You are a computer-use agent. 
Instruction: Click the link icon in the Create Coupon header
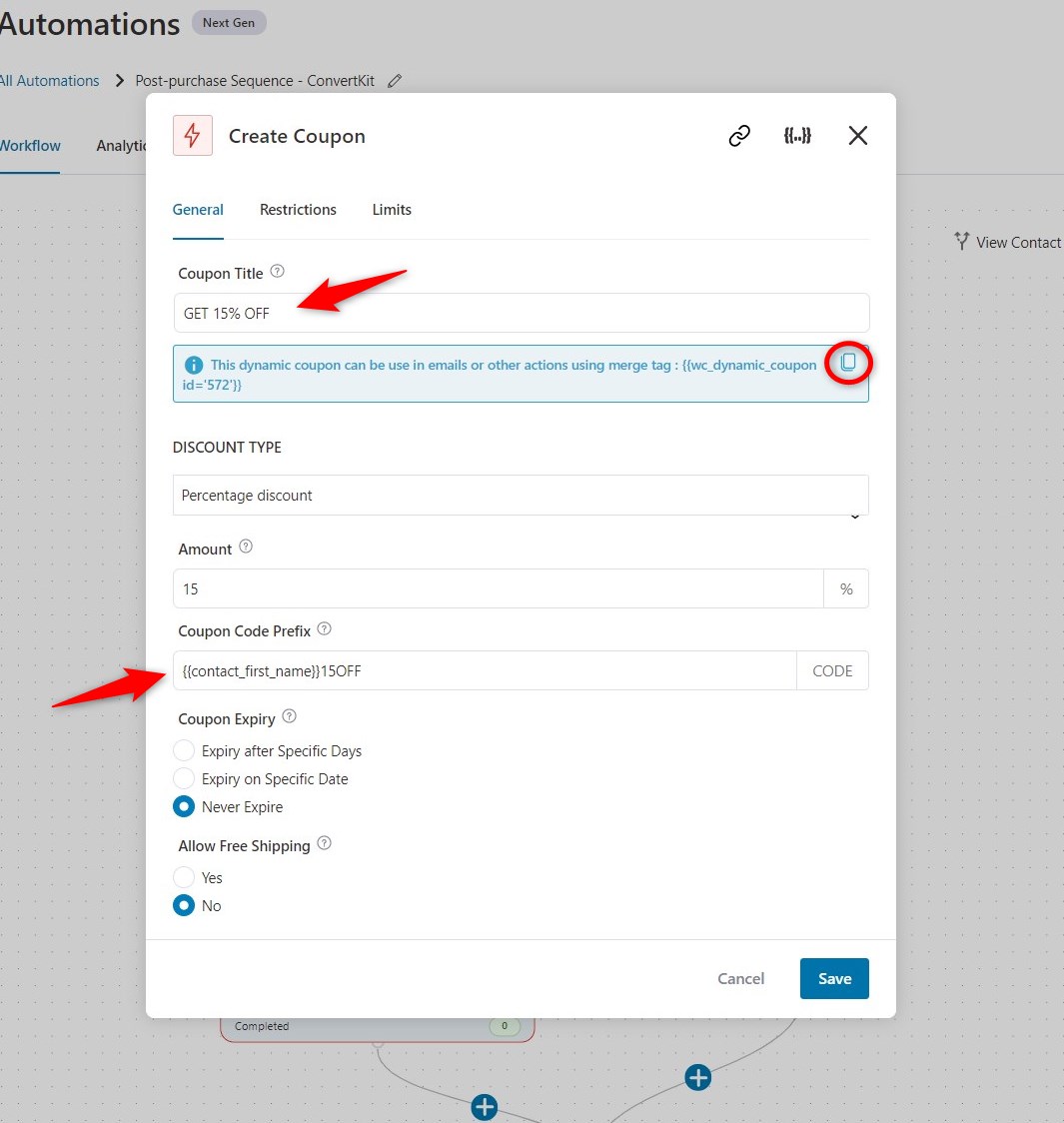(x=738, y=135)
